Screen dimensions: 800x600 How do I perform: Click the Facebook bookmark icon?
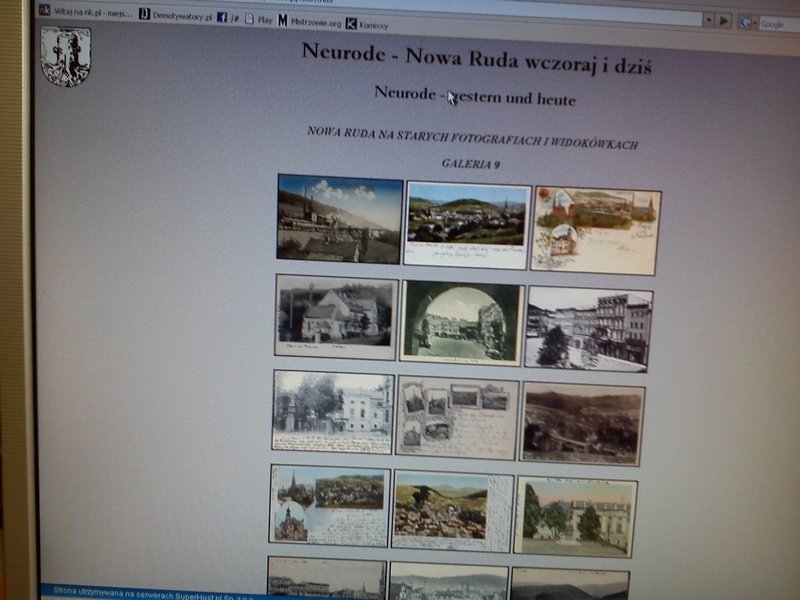222,17
